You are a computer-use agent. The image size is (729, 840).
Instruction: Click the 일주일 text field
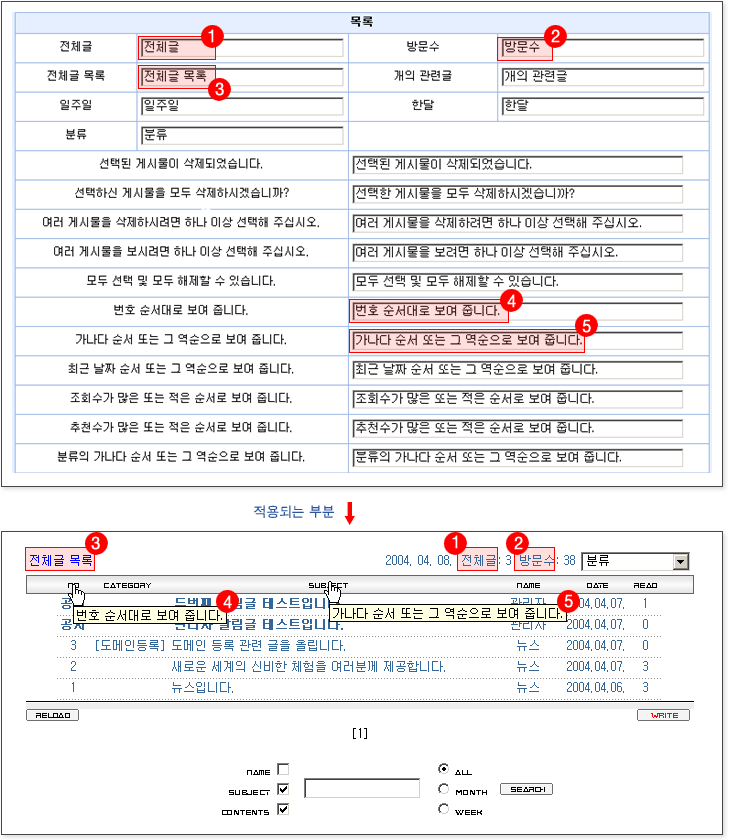[x=241, y=106]
